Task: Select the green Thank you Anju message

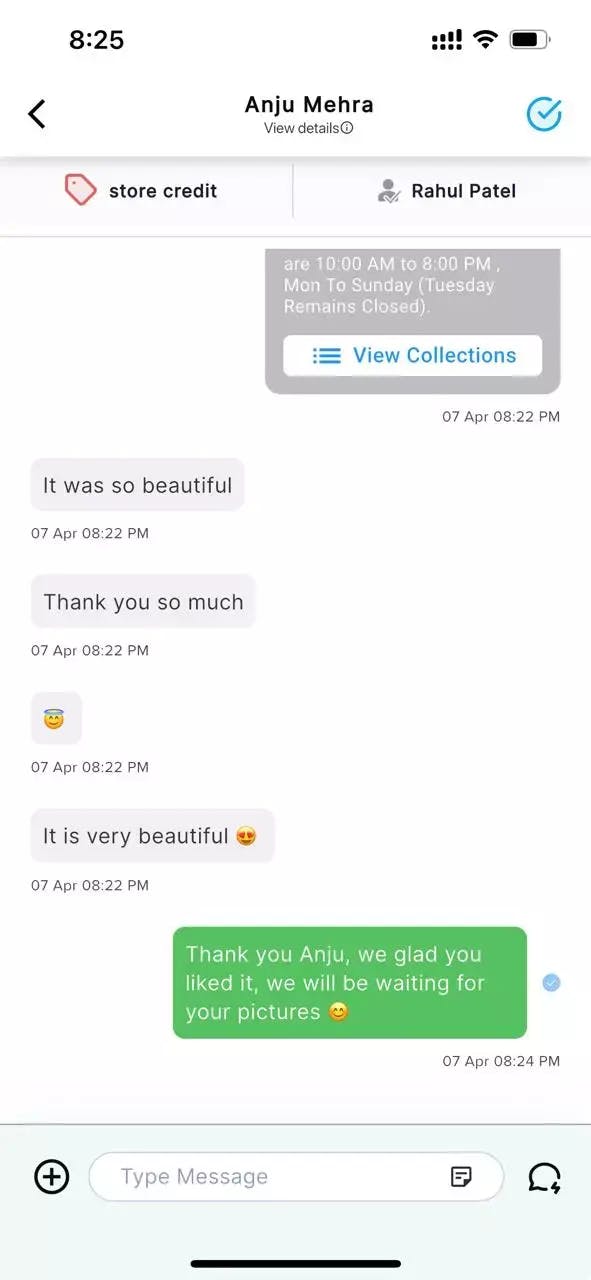Action: point(350,983)
